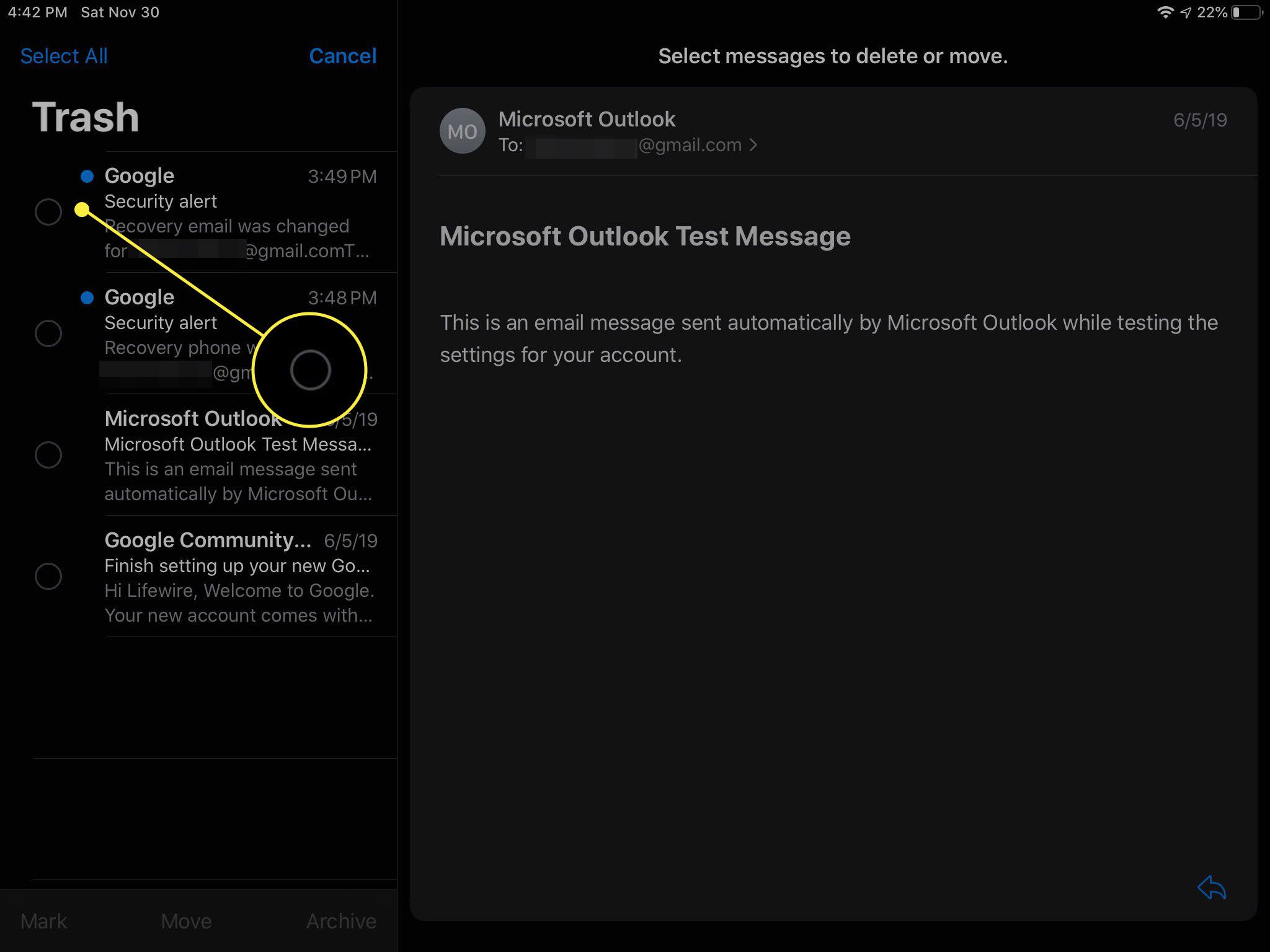Select the Google Community message circle
1270x952 pixels.
(48, 576)
